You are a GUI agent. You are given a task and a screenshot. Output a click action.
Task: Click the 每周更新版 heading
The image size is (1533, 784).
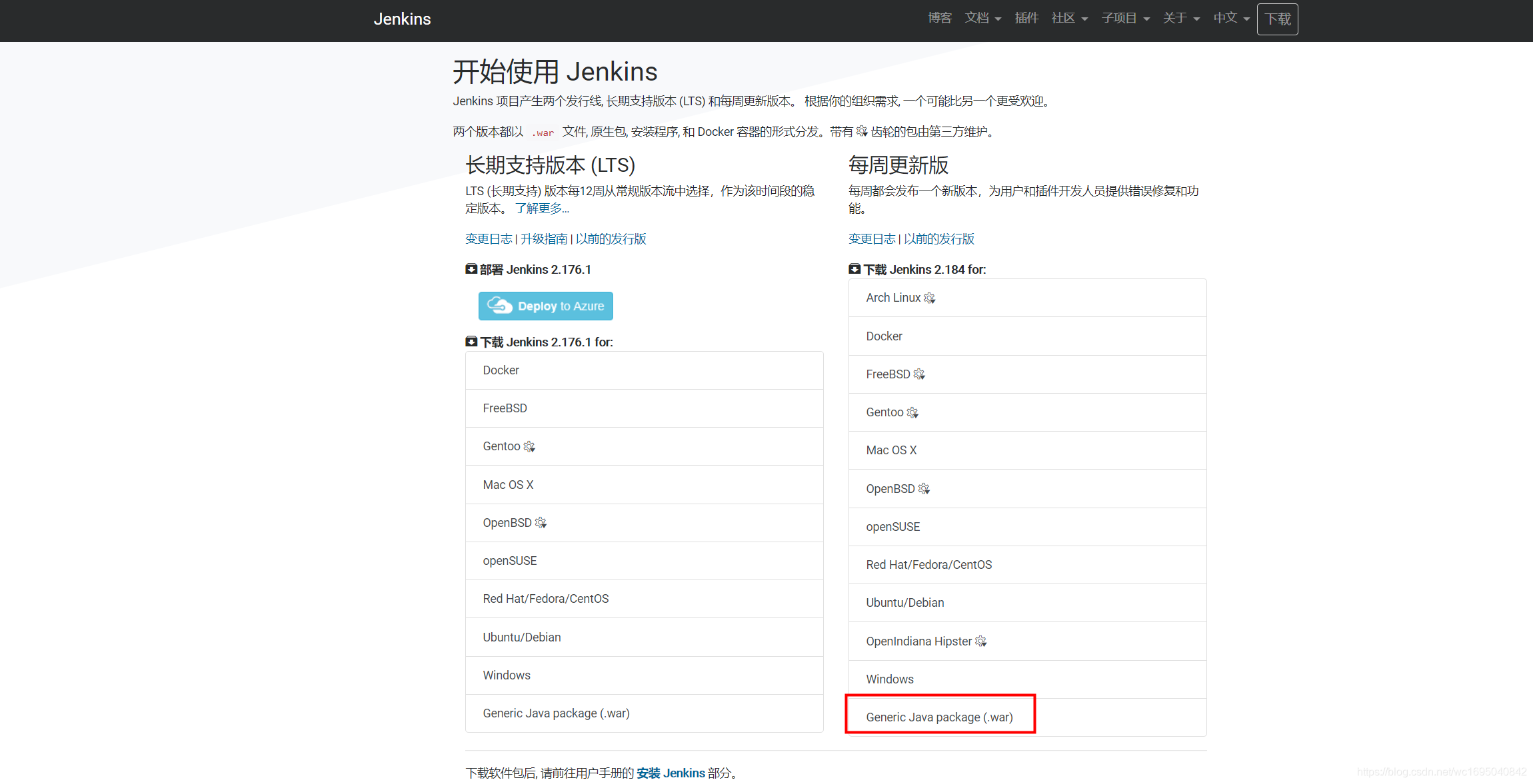pyautogui.click(x=898, y=165)
